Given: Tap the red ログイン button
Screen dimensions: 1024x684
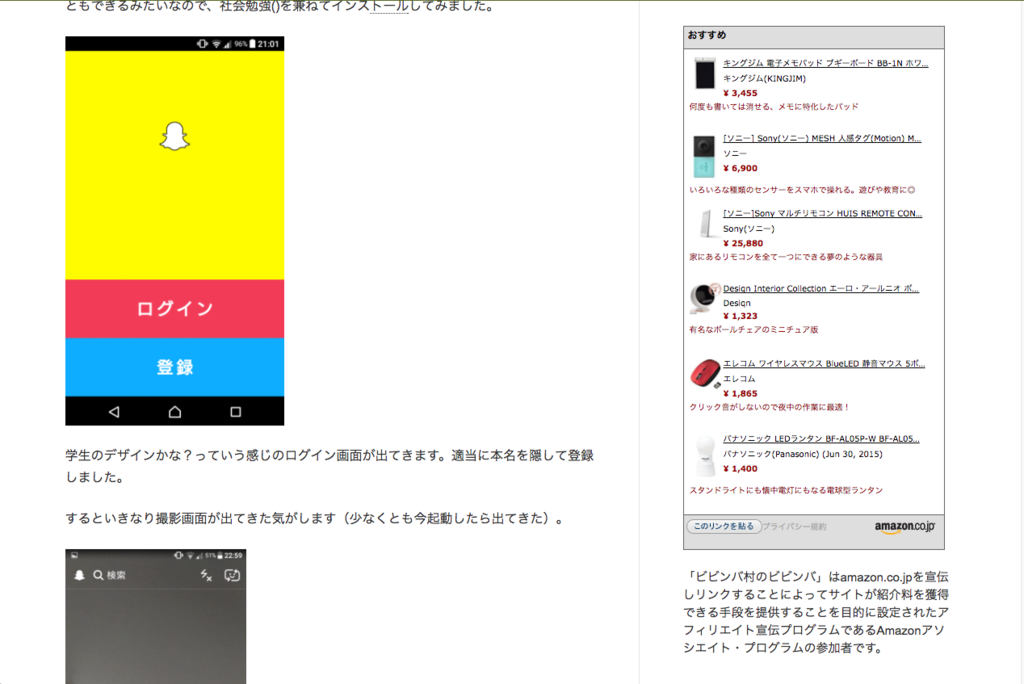Looking at the screenshot, I should [x=174, y=308].
